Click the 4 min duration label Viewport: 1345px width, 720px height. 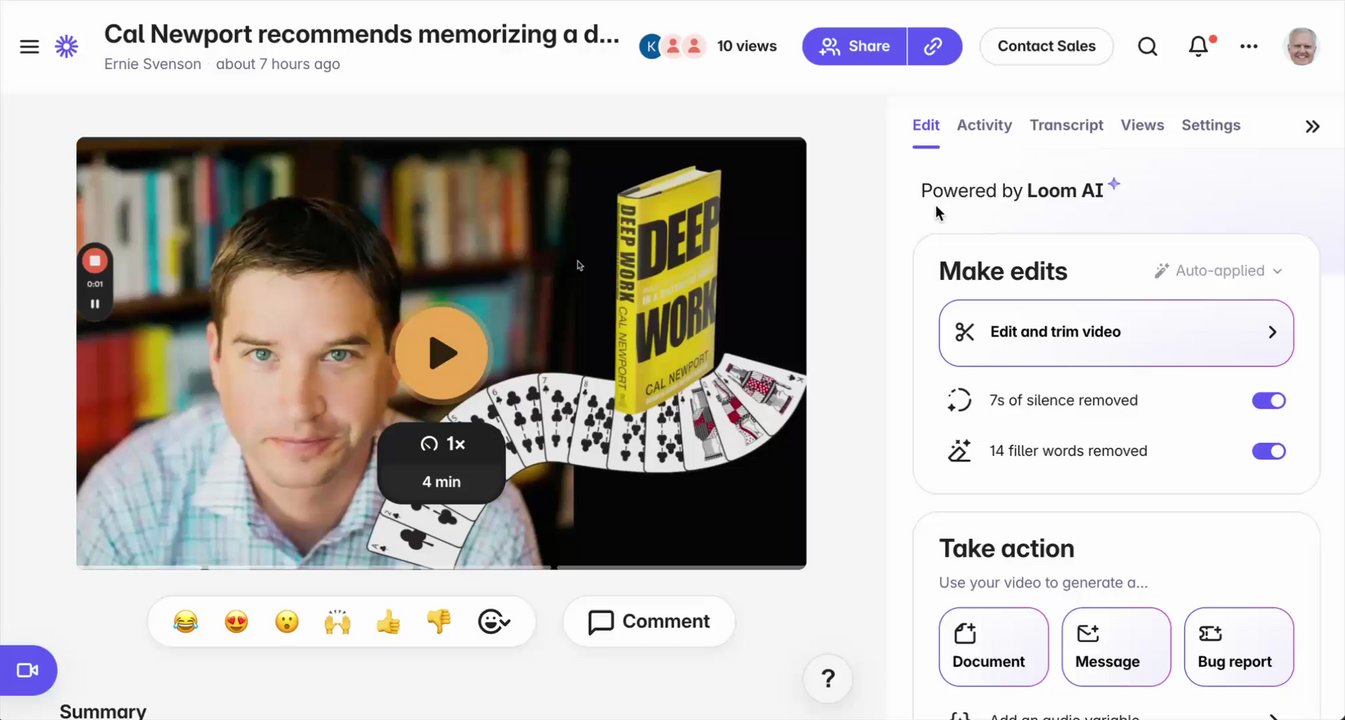click(441, 482)
